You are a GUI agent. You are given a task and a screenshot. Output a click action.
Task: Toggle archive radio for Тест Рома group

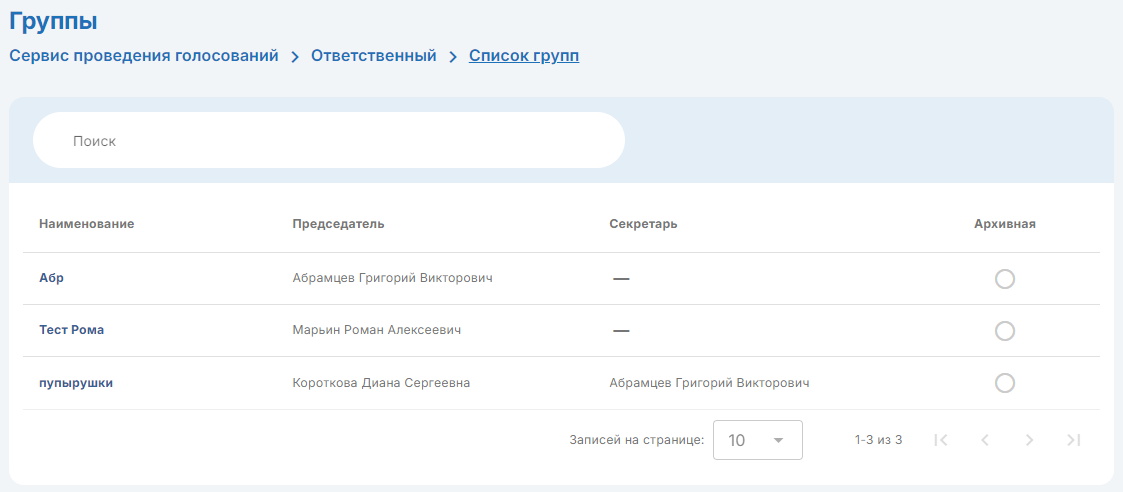pyautogui.click(x=1005, y=331)
